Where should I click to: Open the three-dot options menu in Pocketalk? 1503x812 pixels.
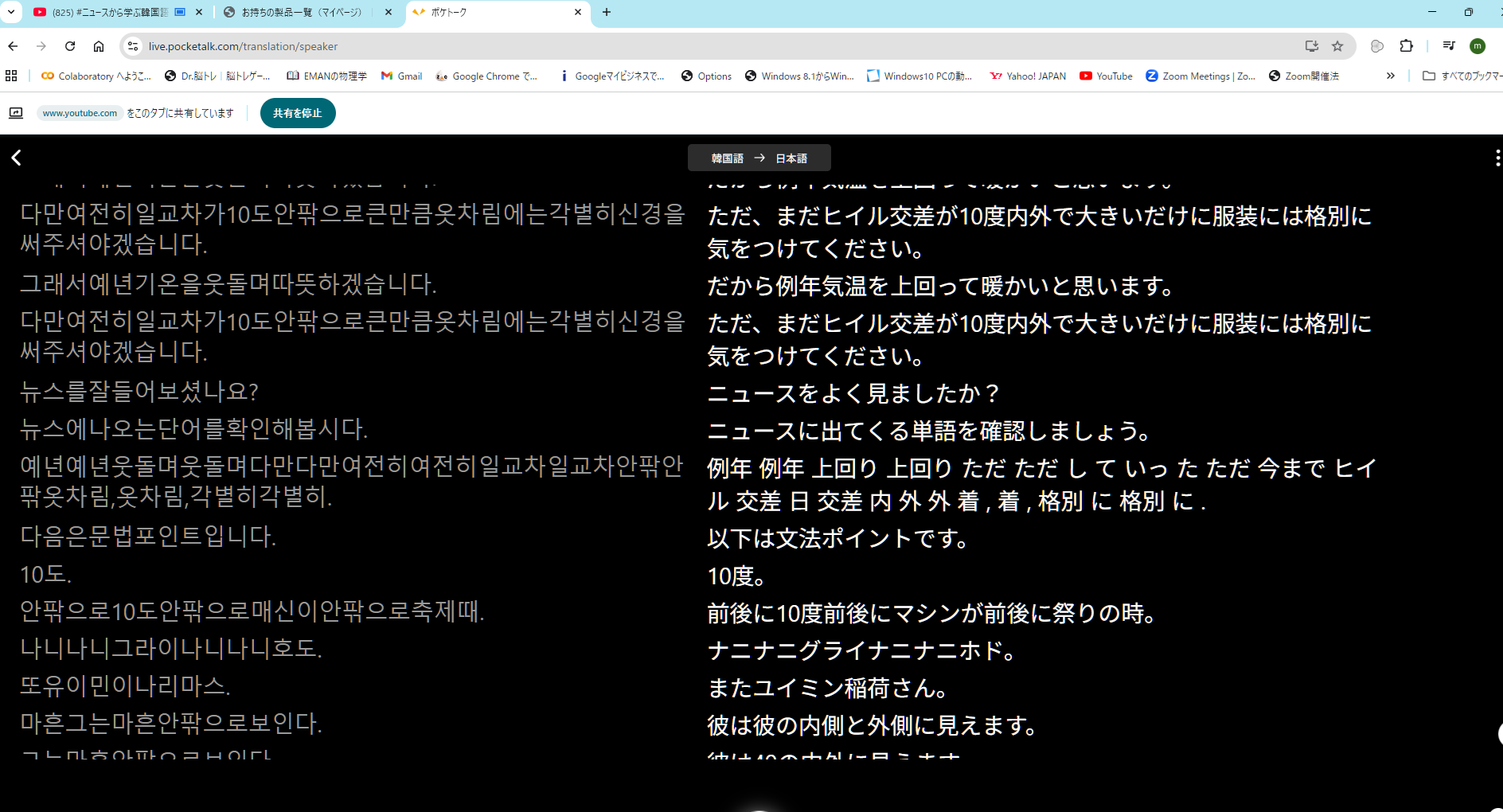point(1497,158)
